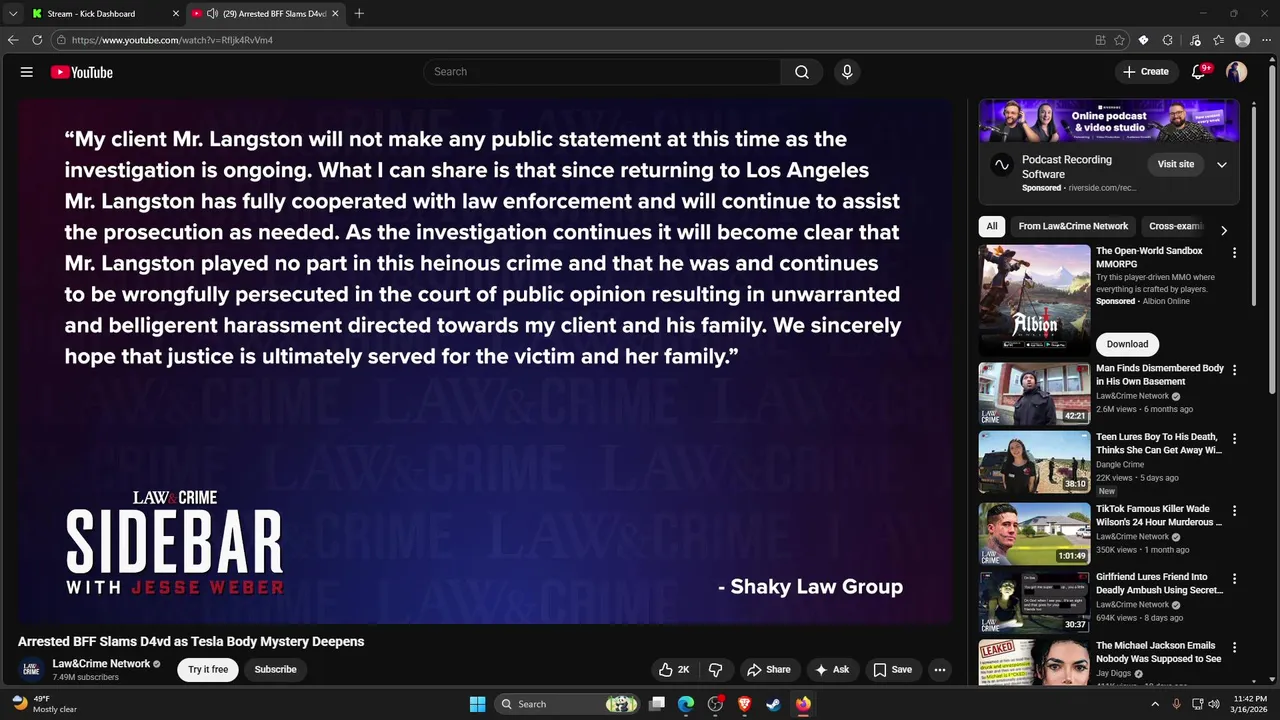Viewport: 1280px width, 720px height.
Task: Like the video with thumbs up
Action: point(674,670)
